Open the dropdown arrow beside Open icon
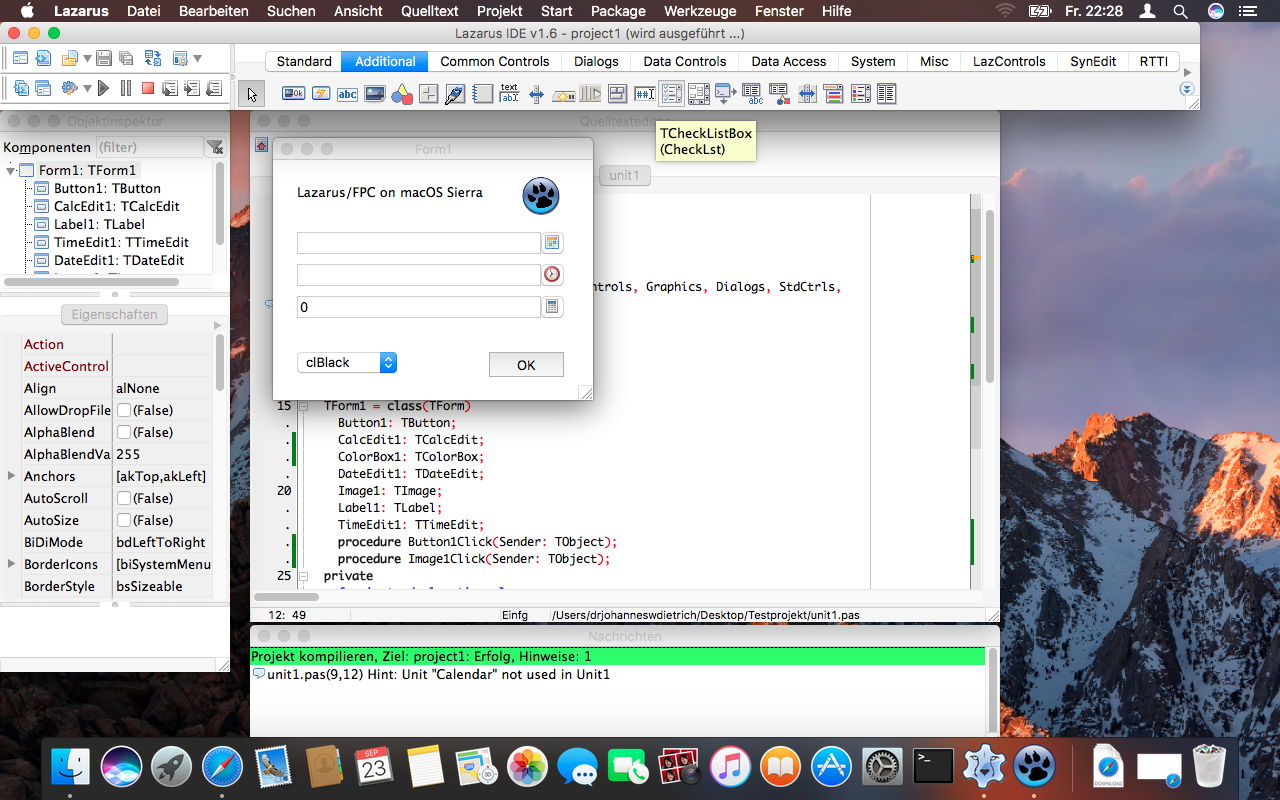 click(x=87, y=58)
